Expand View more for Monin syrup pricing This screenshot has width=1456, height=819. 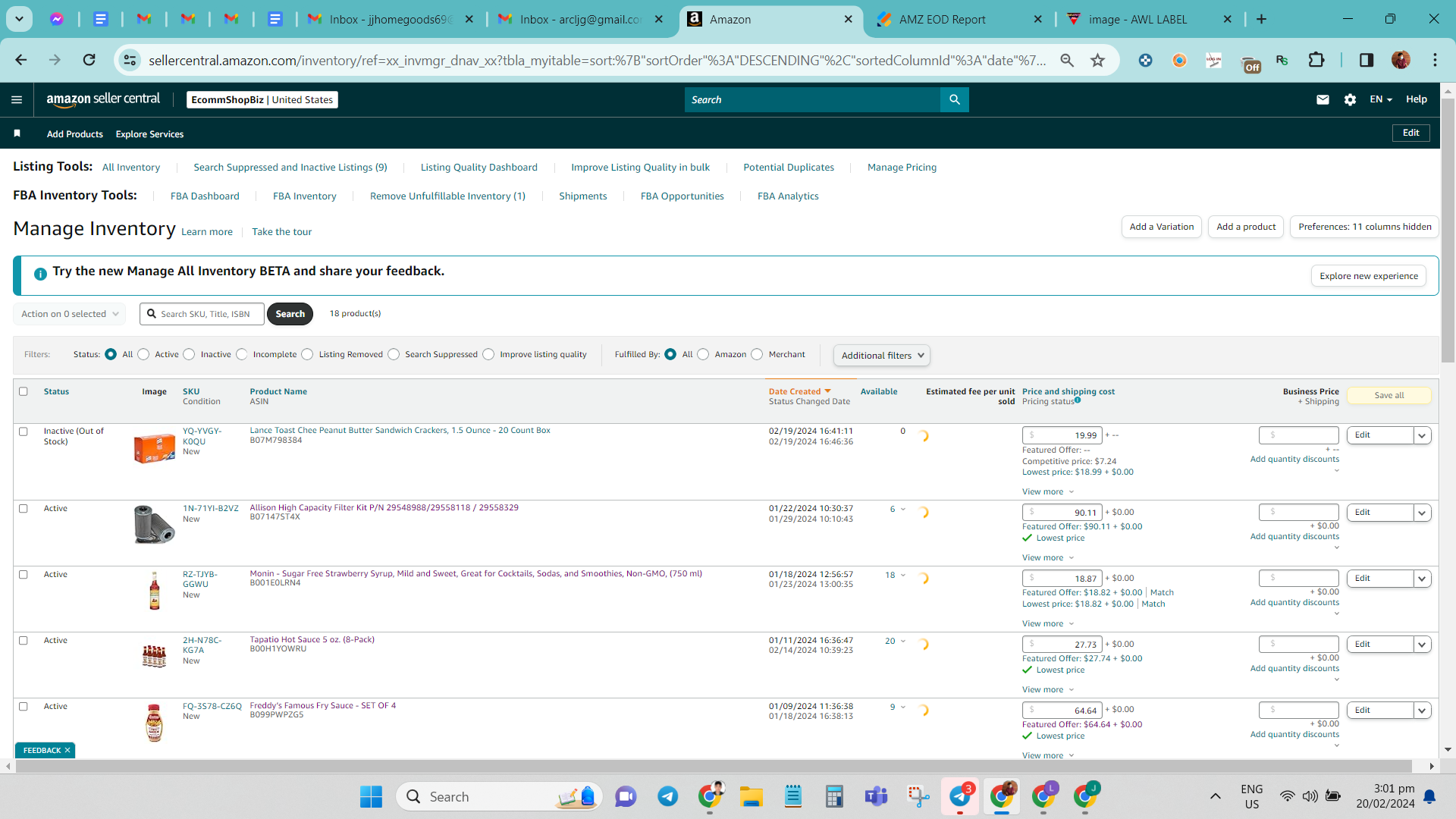pyautogui.click(x=1048, y=623)
